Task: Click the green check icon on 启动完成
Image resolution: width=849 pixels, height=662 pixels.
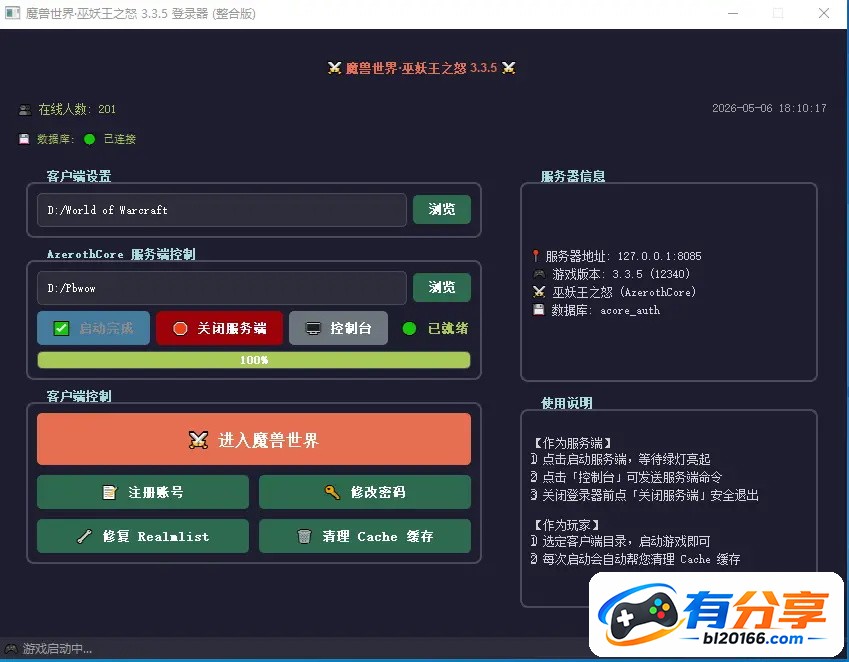Action: 61,328
